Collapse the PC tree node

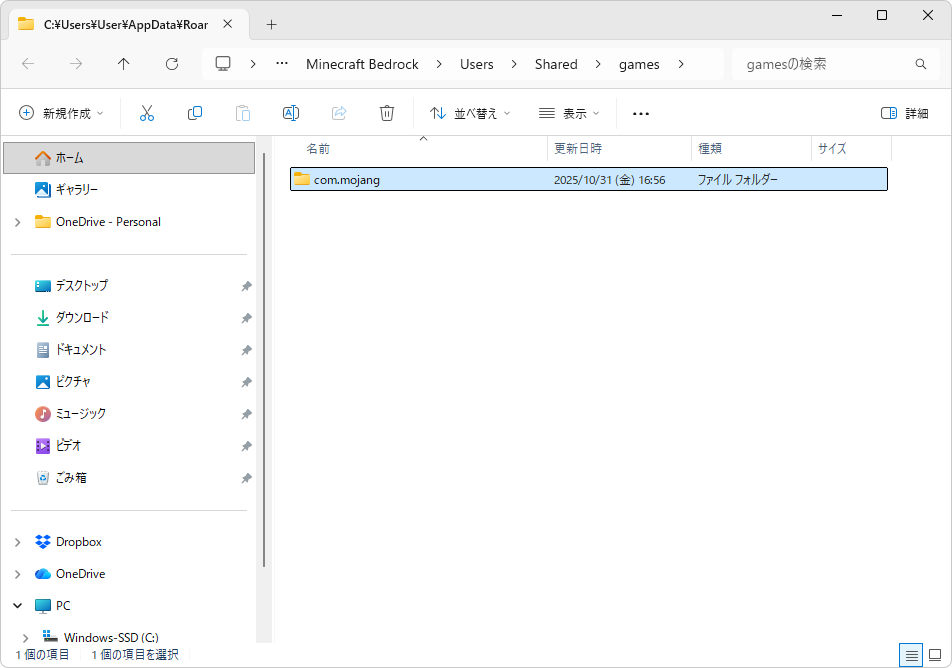point(18,606)
